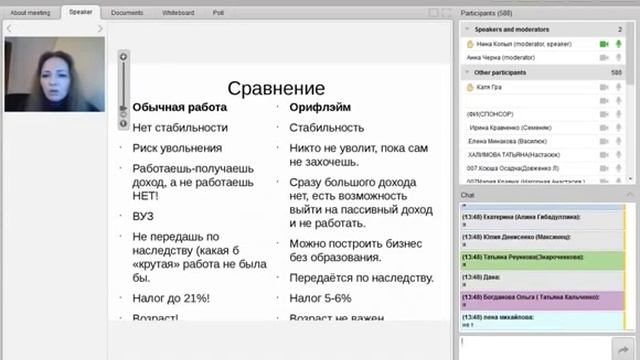Open the Poll tab
This screenshot has height=360, width=640.
click(218, 13)
